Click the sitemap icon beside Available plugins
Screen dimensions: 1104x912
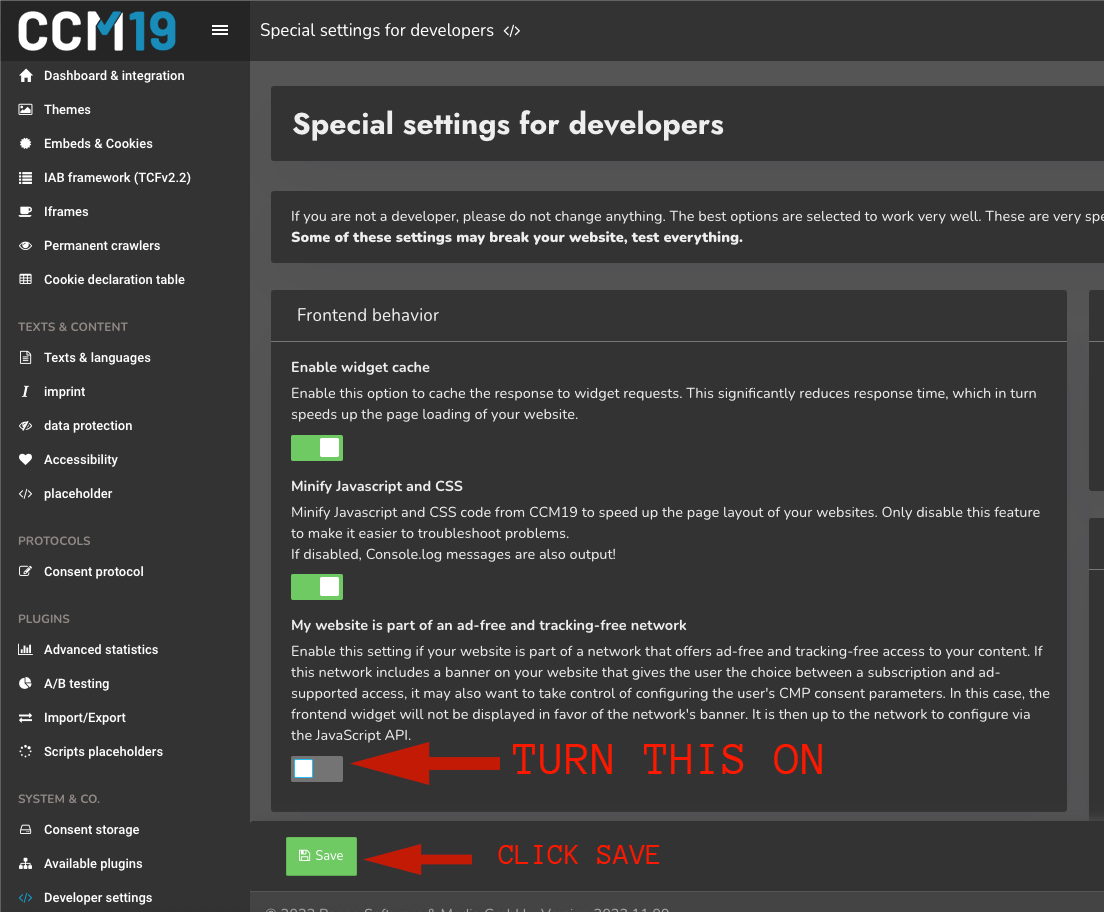coord(25,863)
